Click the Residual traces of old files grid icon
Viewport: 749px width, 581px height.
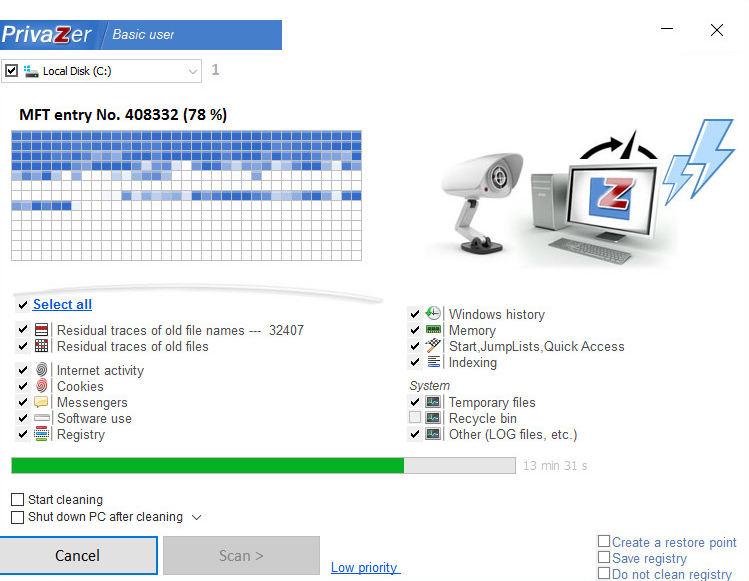[x=42, y=346]
